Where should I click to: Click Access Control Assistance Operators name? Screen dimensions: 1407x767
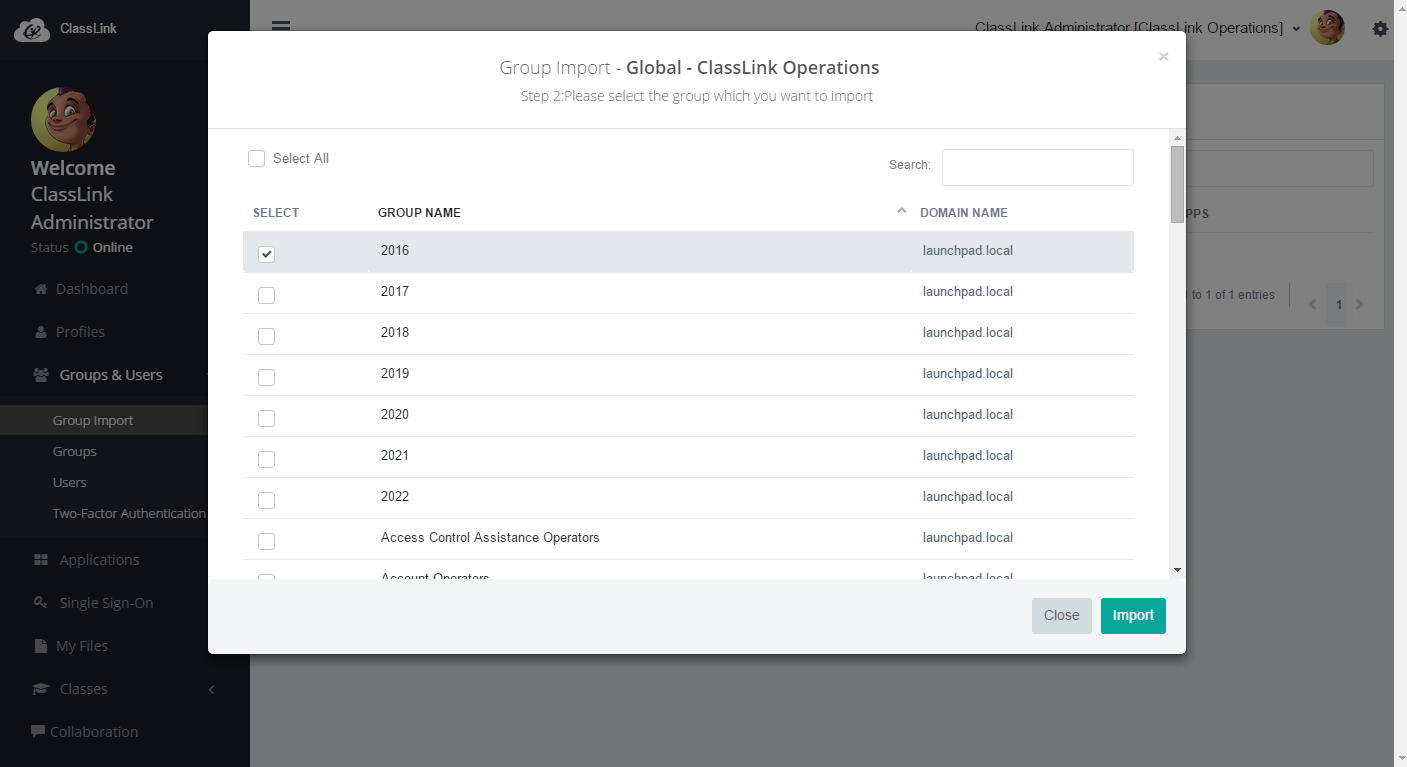click(490, 538)
